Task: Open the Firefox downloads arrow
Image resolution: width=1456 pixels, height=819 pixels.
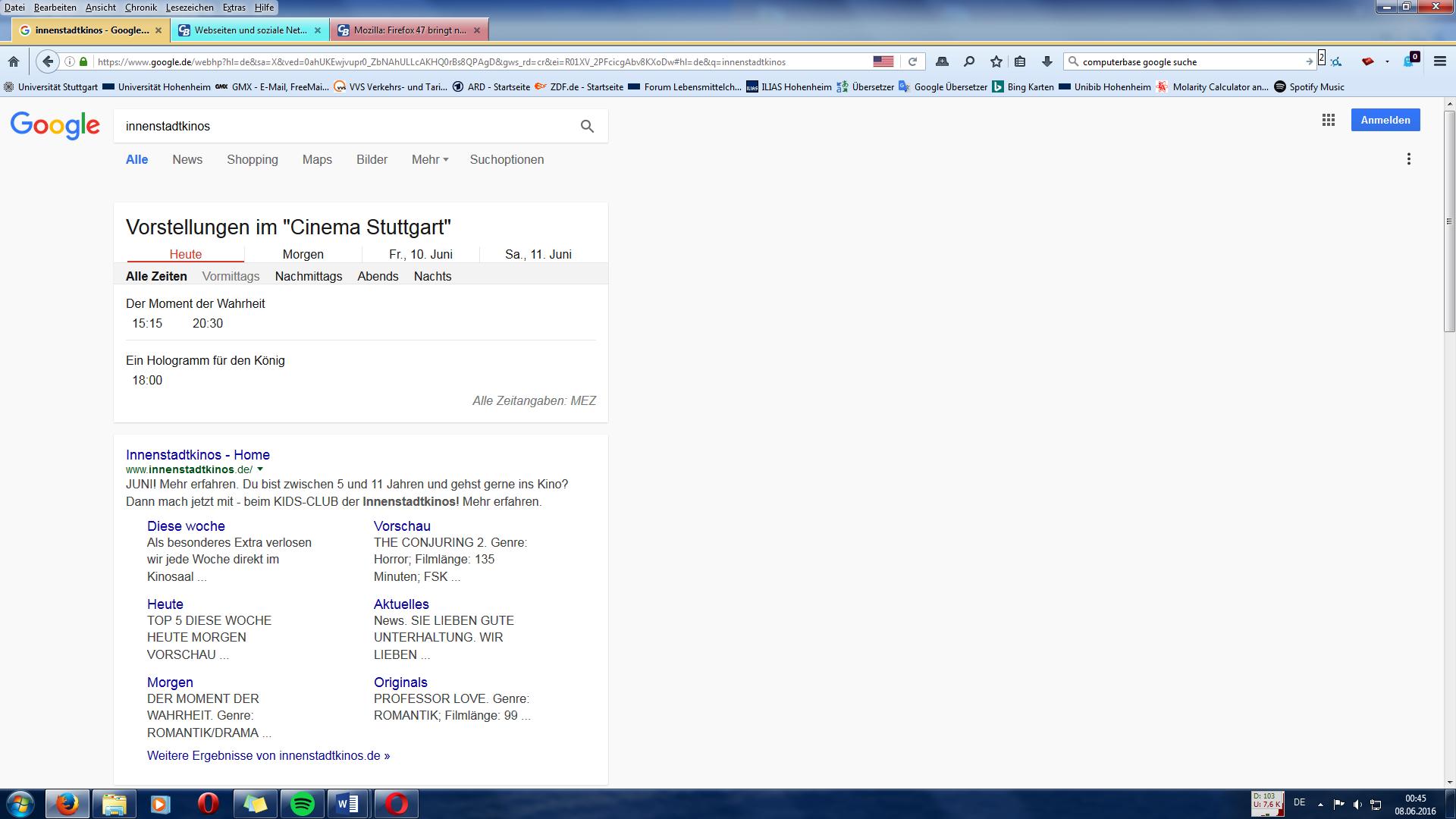Action: pyautogui.click(x=1047, y=61)
